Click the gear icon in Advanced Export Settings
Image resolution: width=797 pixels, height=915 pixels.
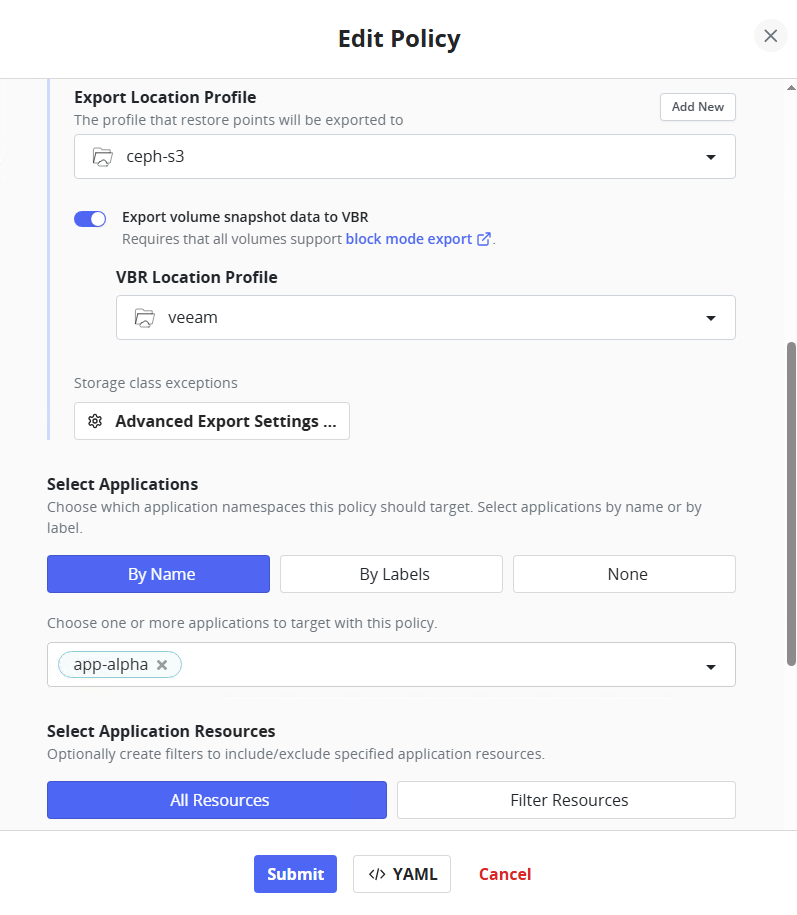(x=95, y=422)
